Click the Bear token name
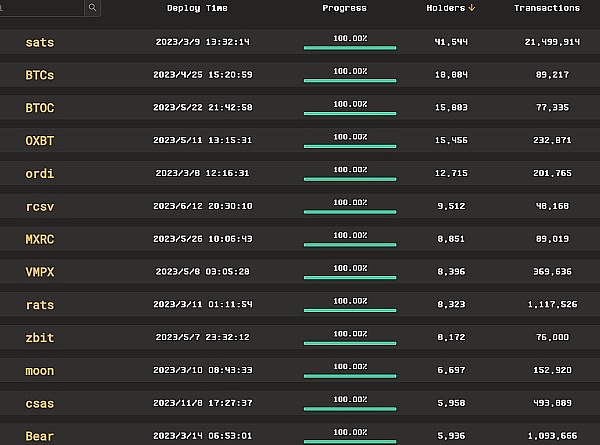The image size is (600, 445). tap(40, 436)
